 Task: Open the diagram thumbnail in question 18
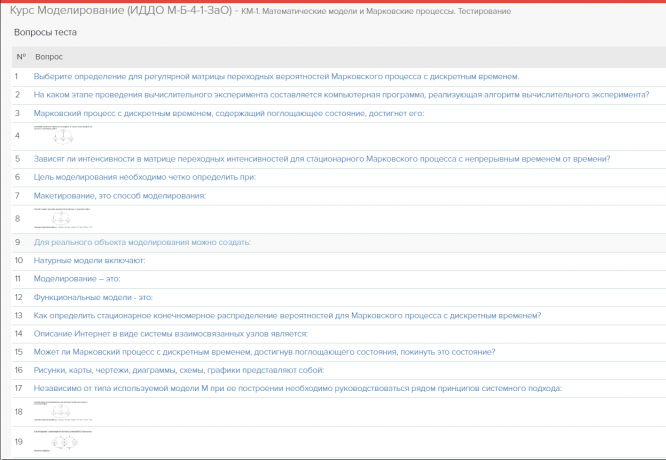pos(63,411)
